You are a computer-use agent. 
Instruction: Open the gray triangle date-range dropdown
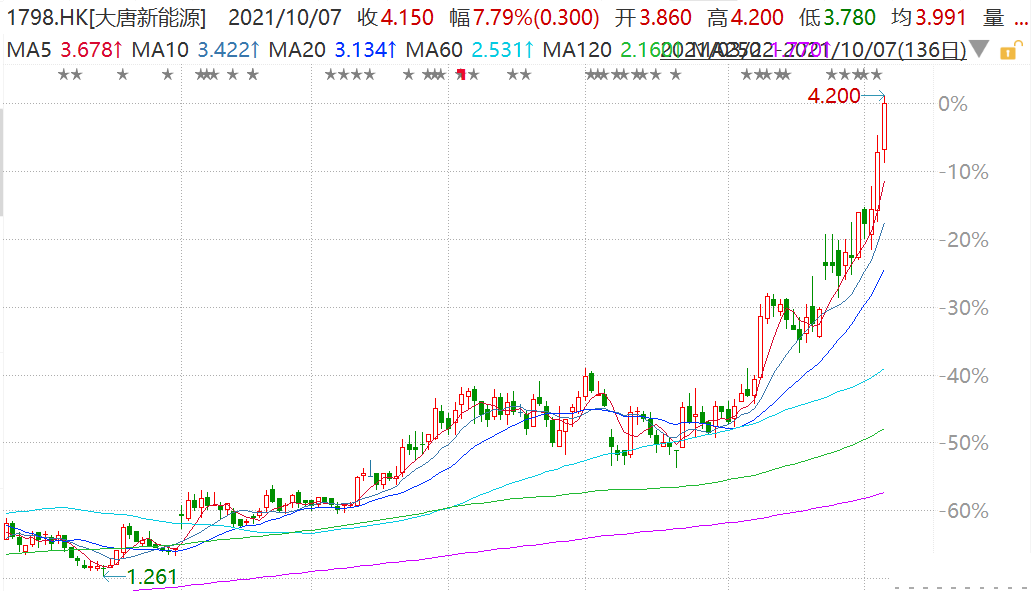click(979, 49)
